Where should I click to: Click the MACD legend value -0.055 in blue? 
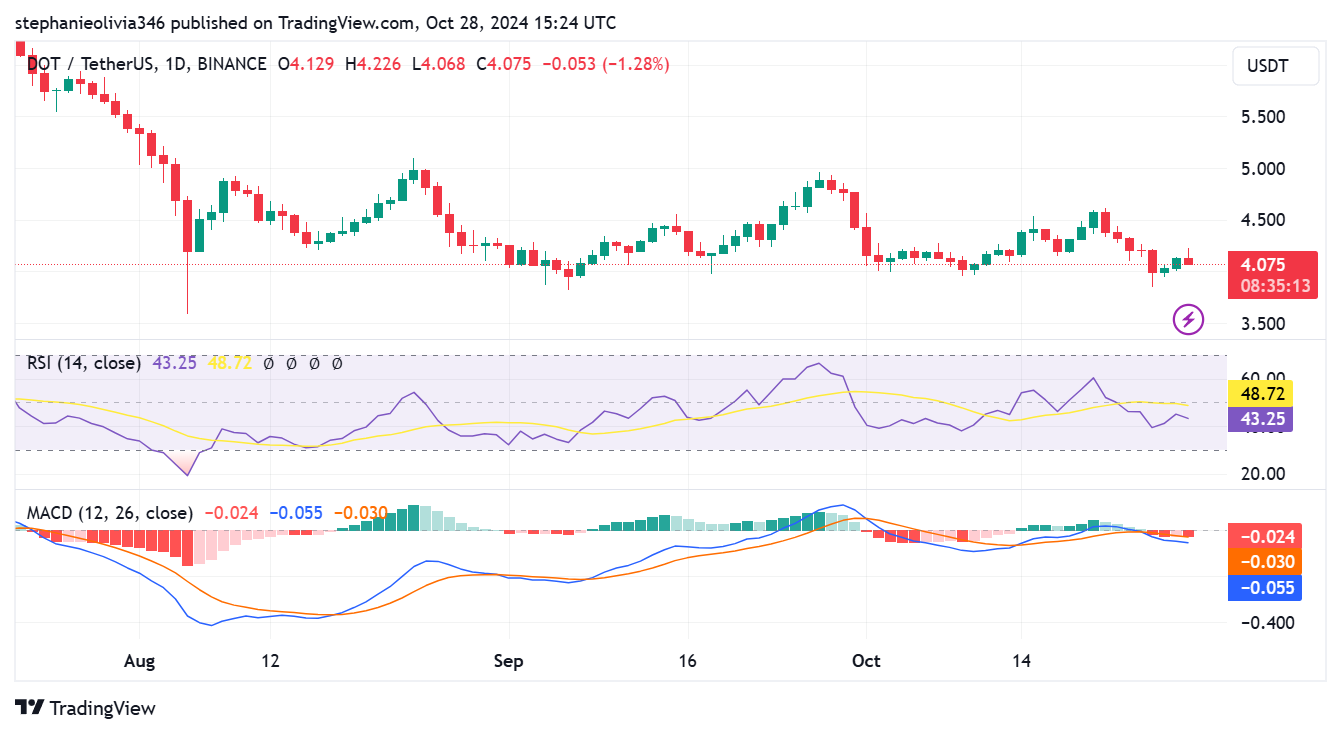pyautogui.click(x=296, y=513)
